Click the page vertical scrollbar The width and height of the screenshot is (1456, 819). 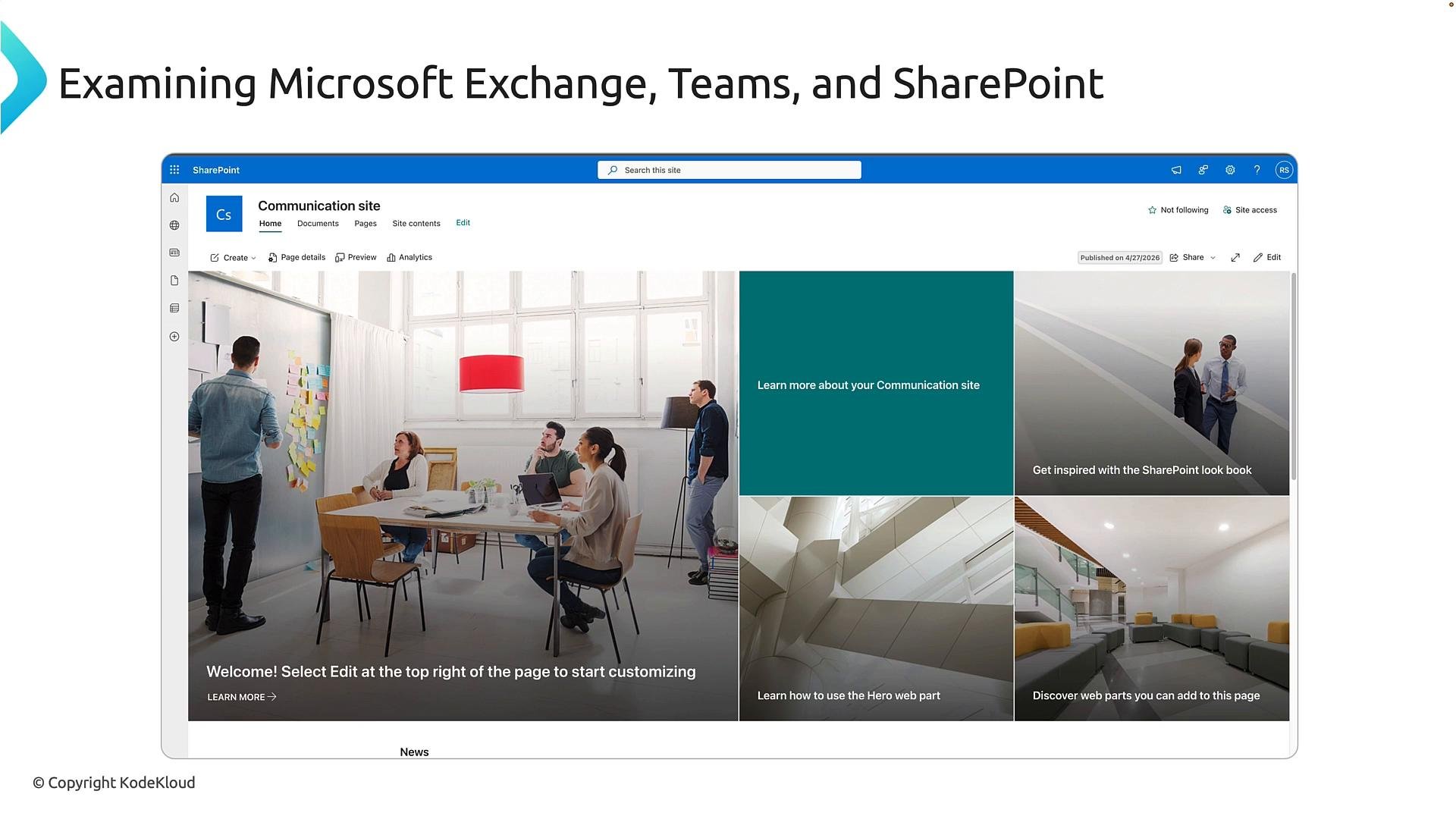tap(1294, 376)
